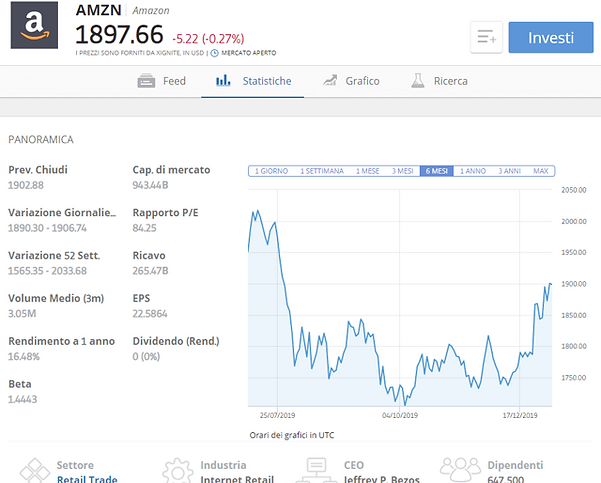Click the Ricavo value 265.47B

(150, 271)
